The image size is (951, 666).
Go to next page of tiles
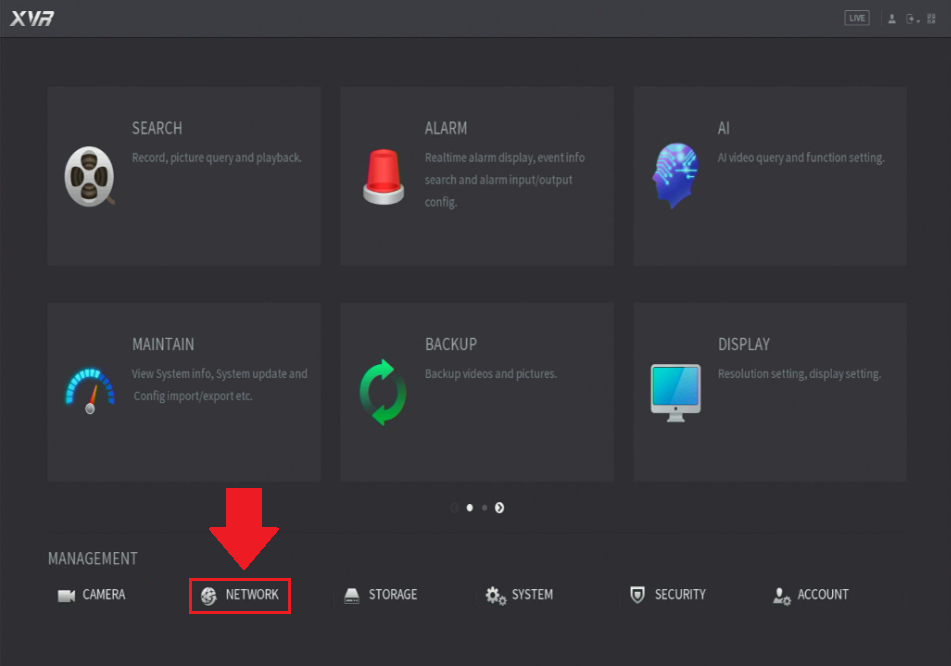pyautogui.click(x=499, y=508)
